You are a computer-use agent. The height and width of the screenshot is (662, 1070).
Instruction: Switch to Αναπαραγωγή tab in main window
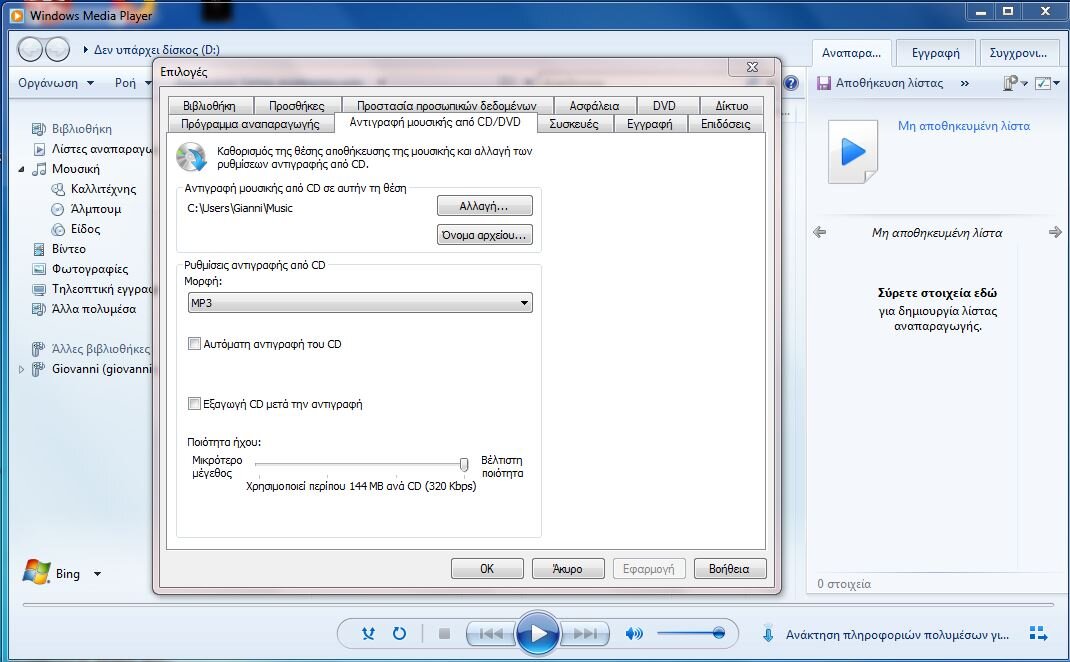click(x=851, y=53)
